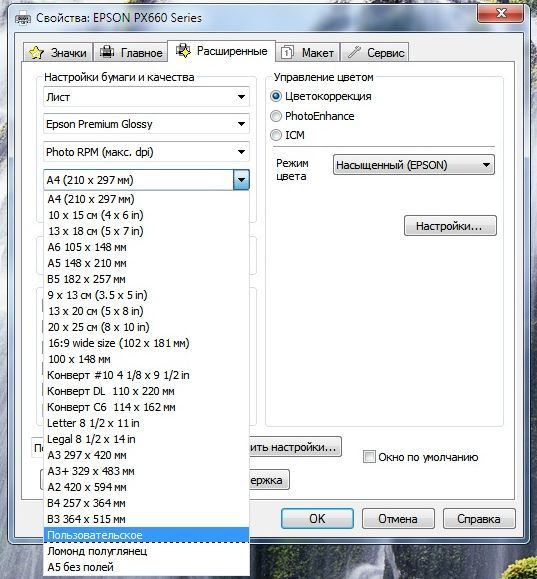Screen dimensions: 537x579
Task: Select the 100 x 148 мм size
Action: 146,359
